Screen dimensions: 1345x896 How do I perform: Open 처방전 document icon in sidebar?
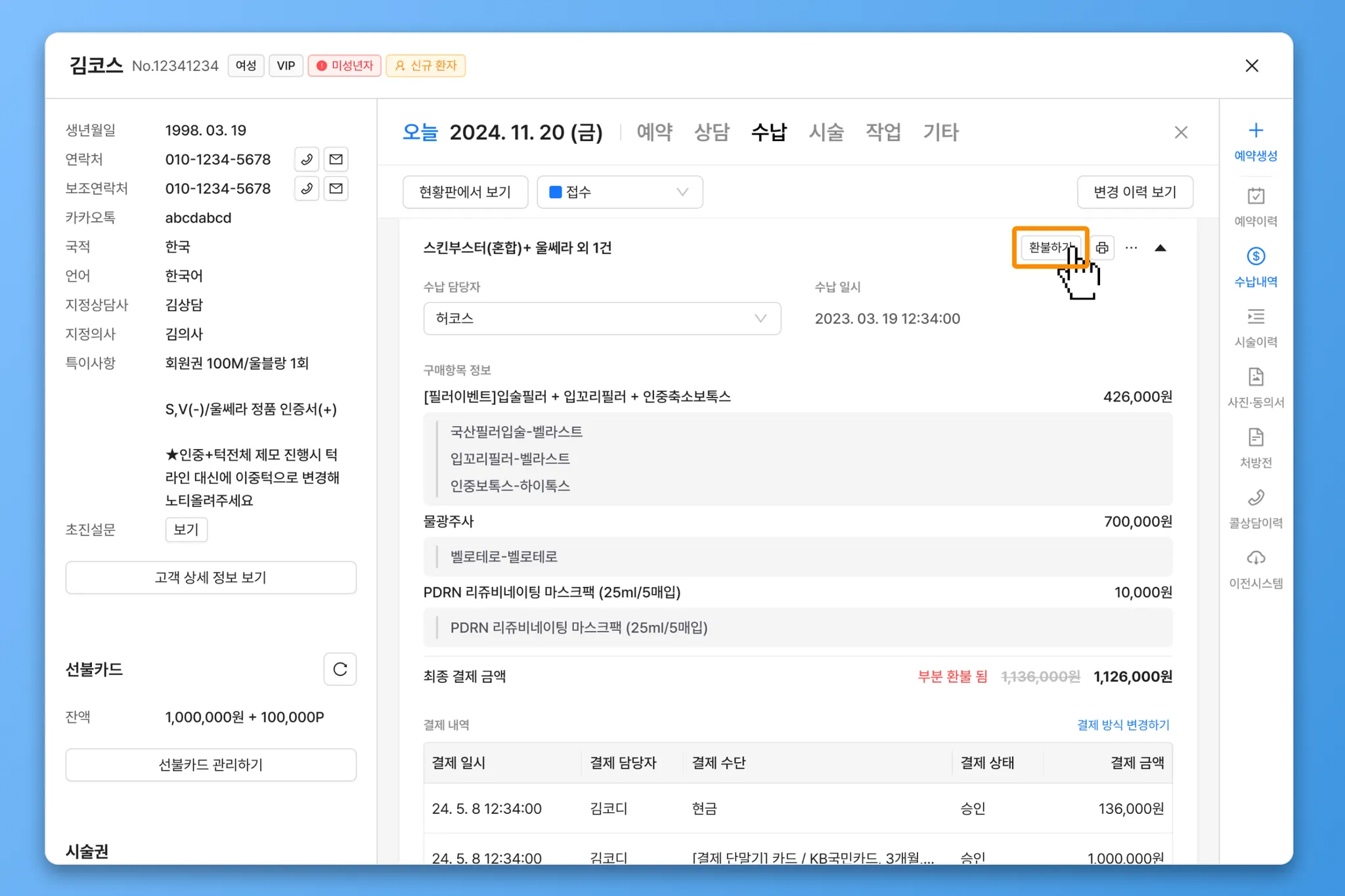pos(1255,437)
